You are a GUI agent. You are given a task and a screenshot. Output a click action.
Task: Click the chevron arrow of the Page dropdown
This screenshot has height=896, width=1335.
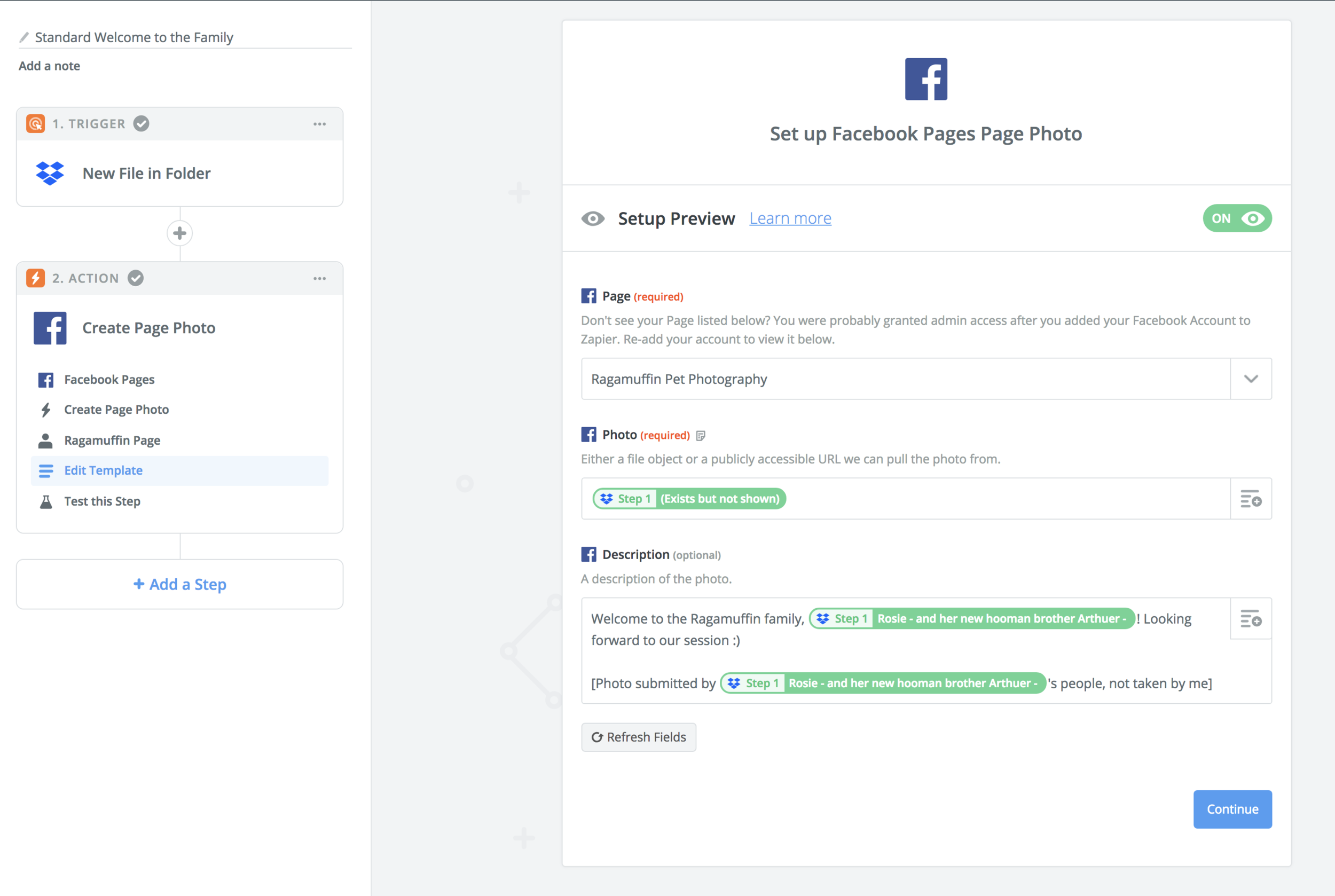pyautogui.click(x=1251, y=379)
